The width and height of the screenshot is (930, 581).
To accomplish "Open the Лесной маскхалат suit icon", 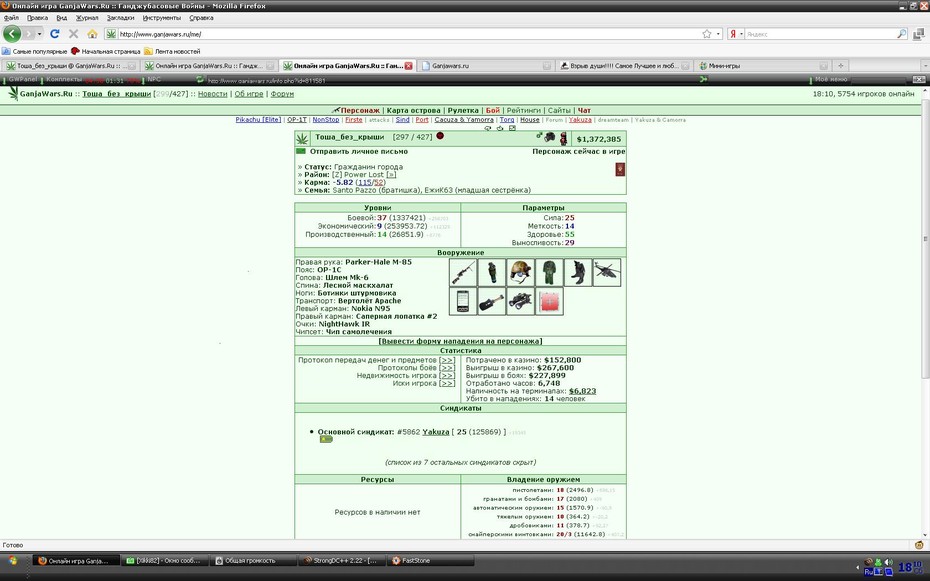I will click(x=549, y=273).
